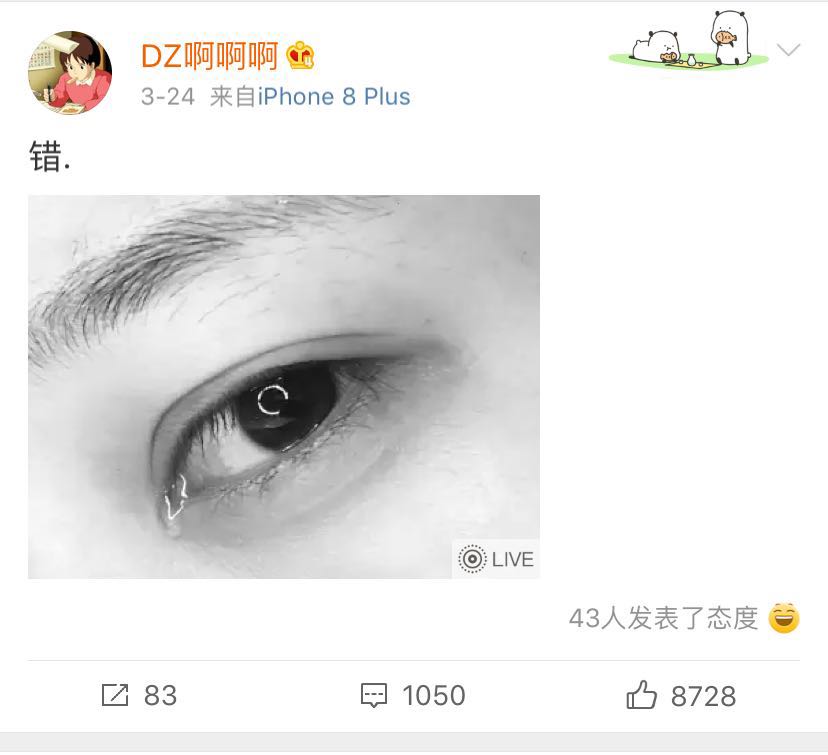Open DZ啊啊啊 profile avatar
The image size is (828, 755).
(70, 72)
